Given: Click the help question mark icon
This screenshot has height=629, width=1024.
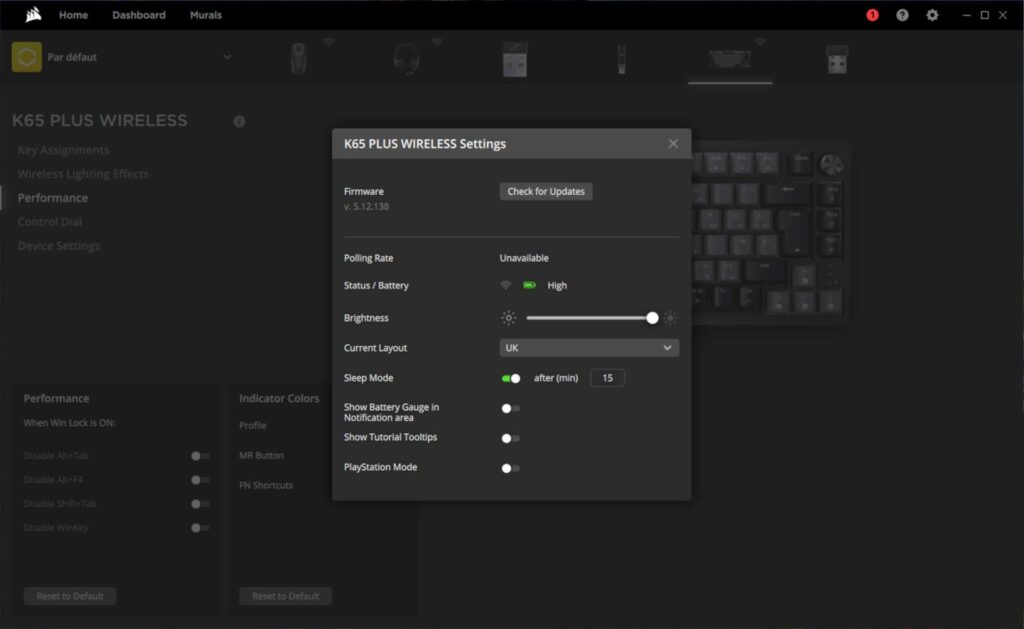Looking at the screenshot, I should (x=903, y=15).
